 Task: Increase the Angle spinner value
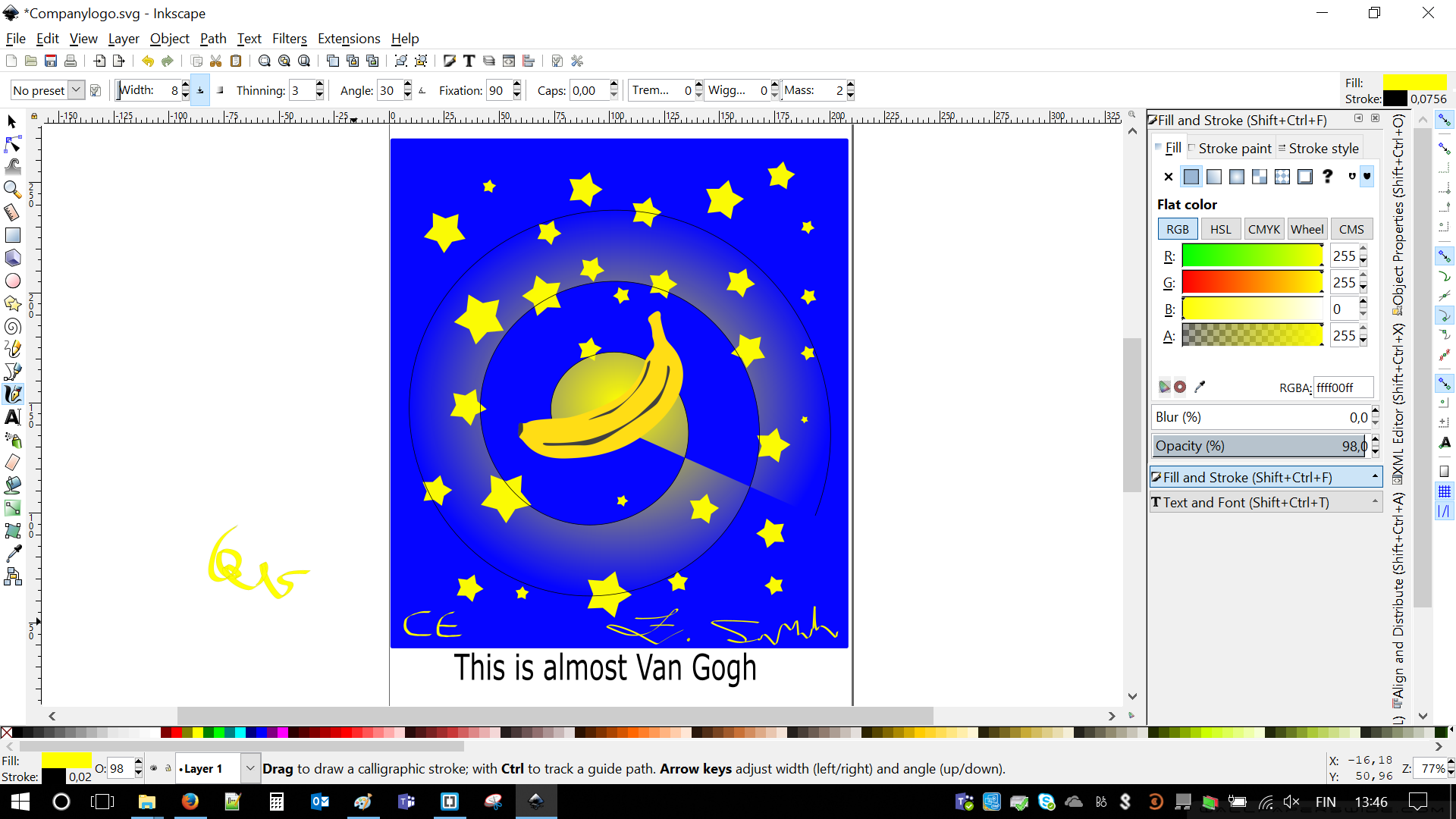(x=408, y=85)
